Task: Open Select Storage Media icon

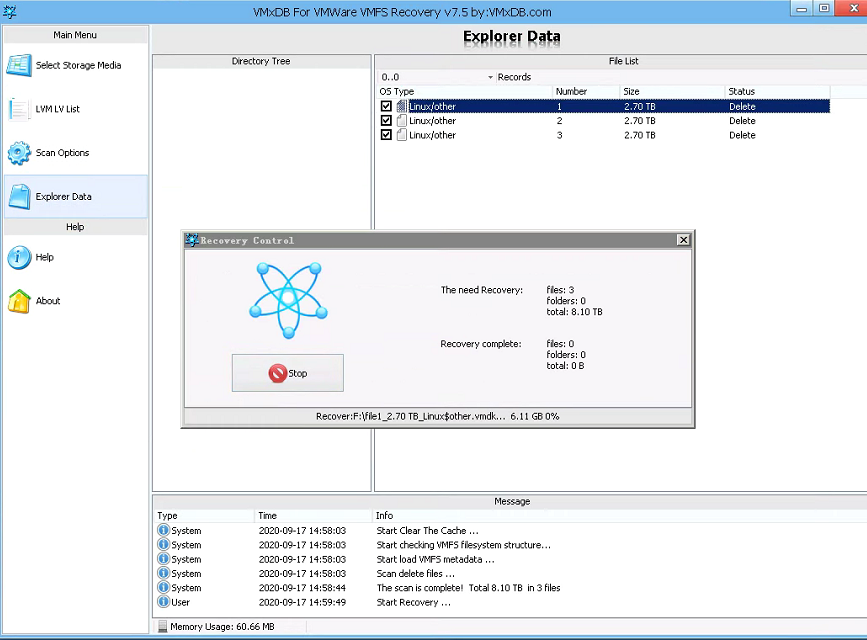Action: [x=19, y=65]
